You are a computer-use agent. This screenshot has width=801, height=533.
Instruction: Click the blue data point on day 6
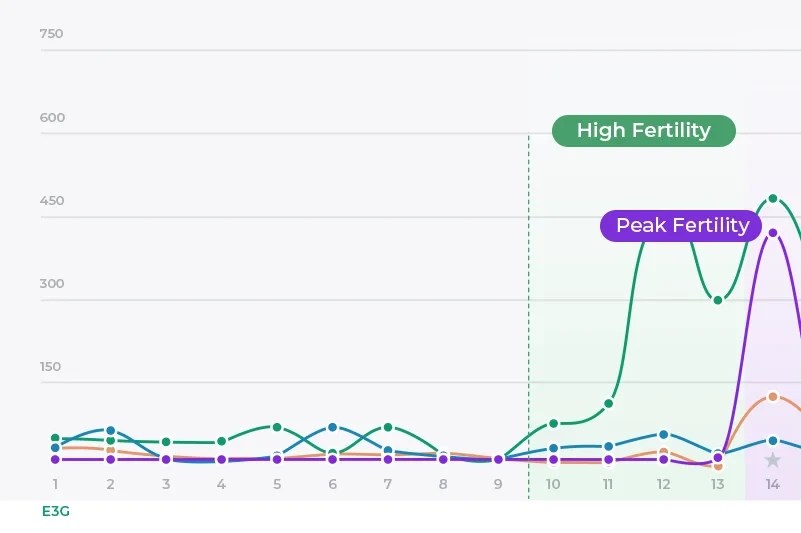point(333,427)
